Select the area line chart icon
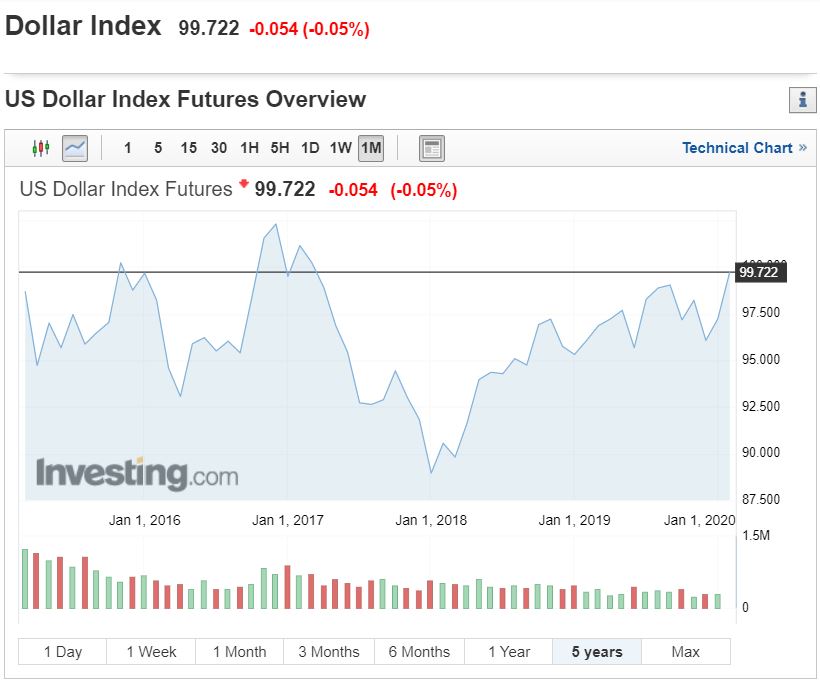This screenshot has height=684, width=820. point(75,148)
